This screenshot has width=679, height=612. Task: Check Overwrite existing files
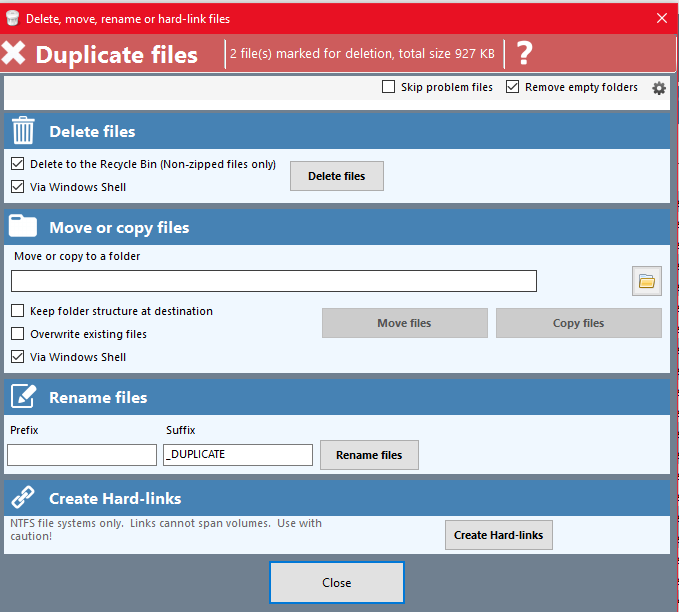click(17, 334)
